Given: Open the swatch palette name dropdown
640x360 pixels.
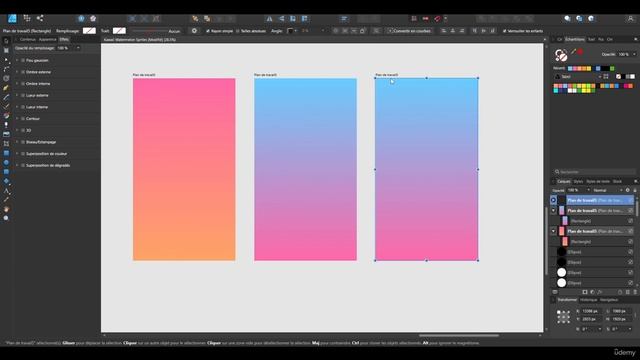Looking at the screenshot, I should (x=578, y=77).
